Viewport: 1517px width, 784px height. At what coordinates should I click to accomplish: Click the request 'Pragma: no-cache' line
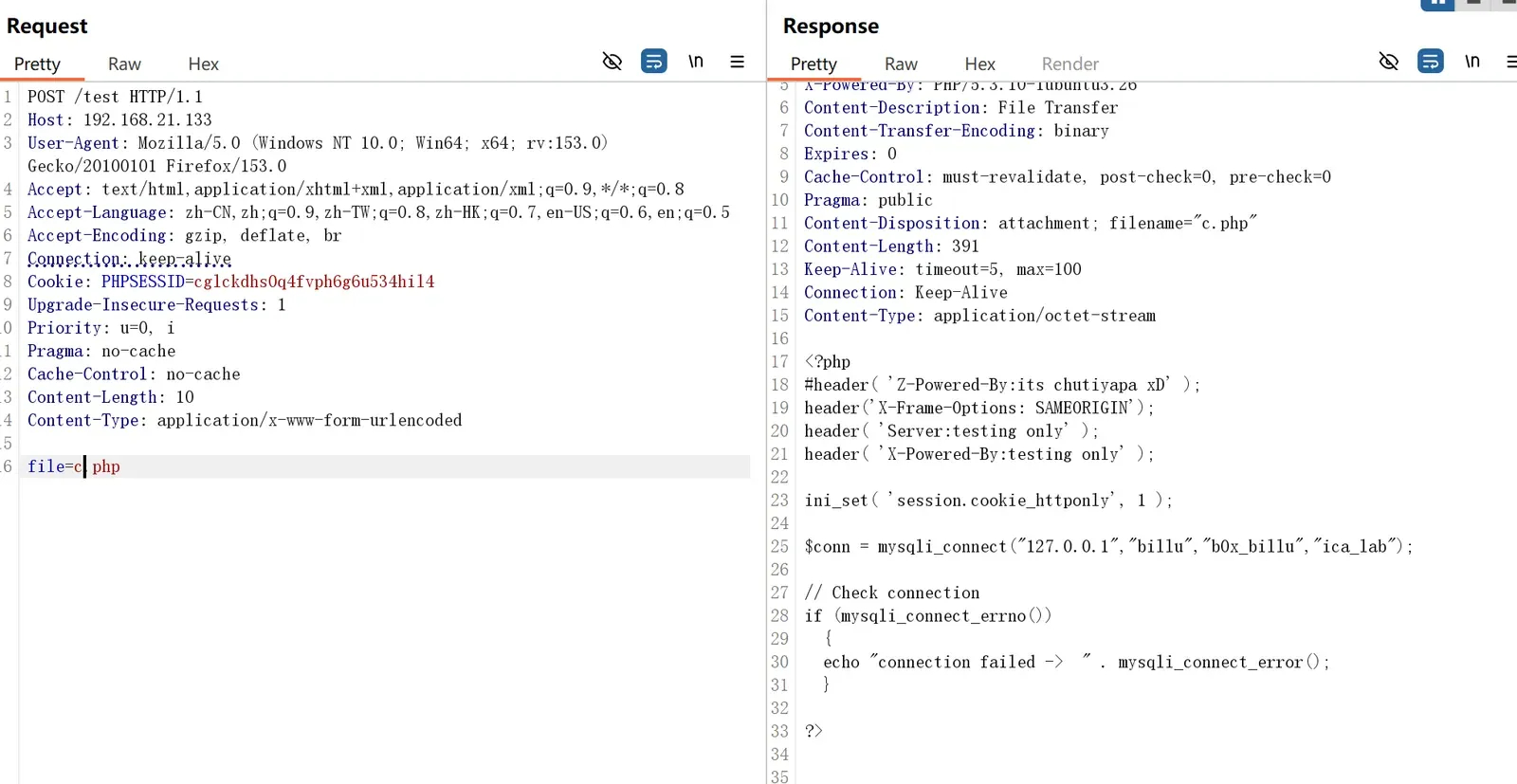click(101, 351)
